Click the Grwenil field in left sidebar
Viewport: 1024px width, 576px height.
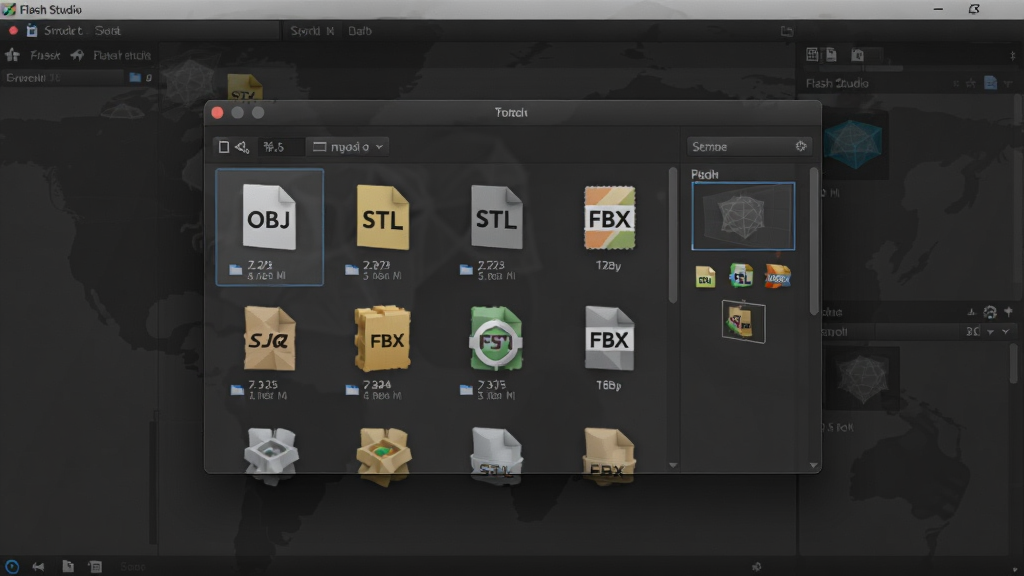(x=63, y=78)
